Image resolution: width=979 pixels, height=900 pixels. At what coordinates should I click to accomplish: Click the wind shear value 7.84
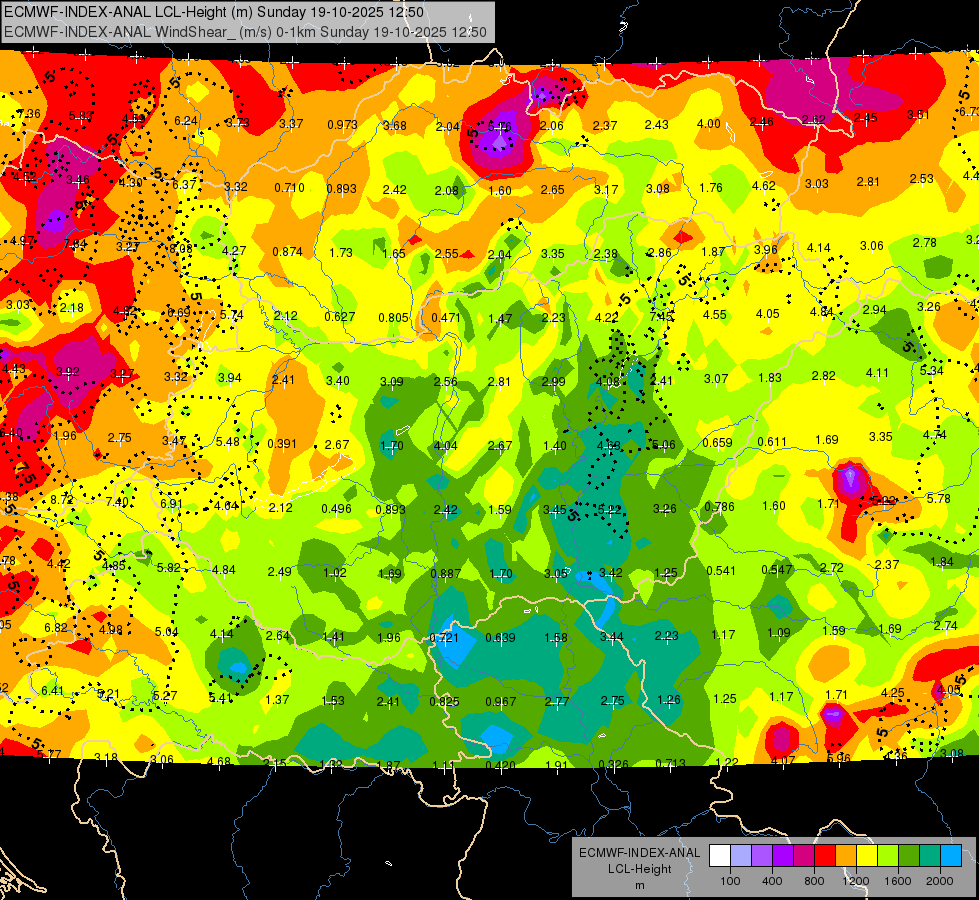tap(75, 244)
